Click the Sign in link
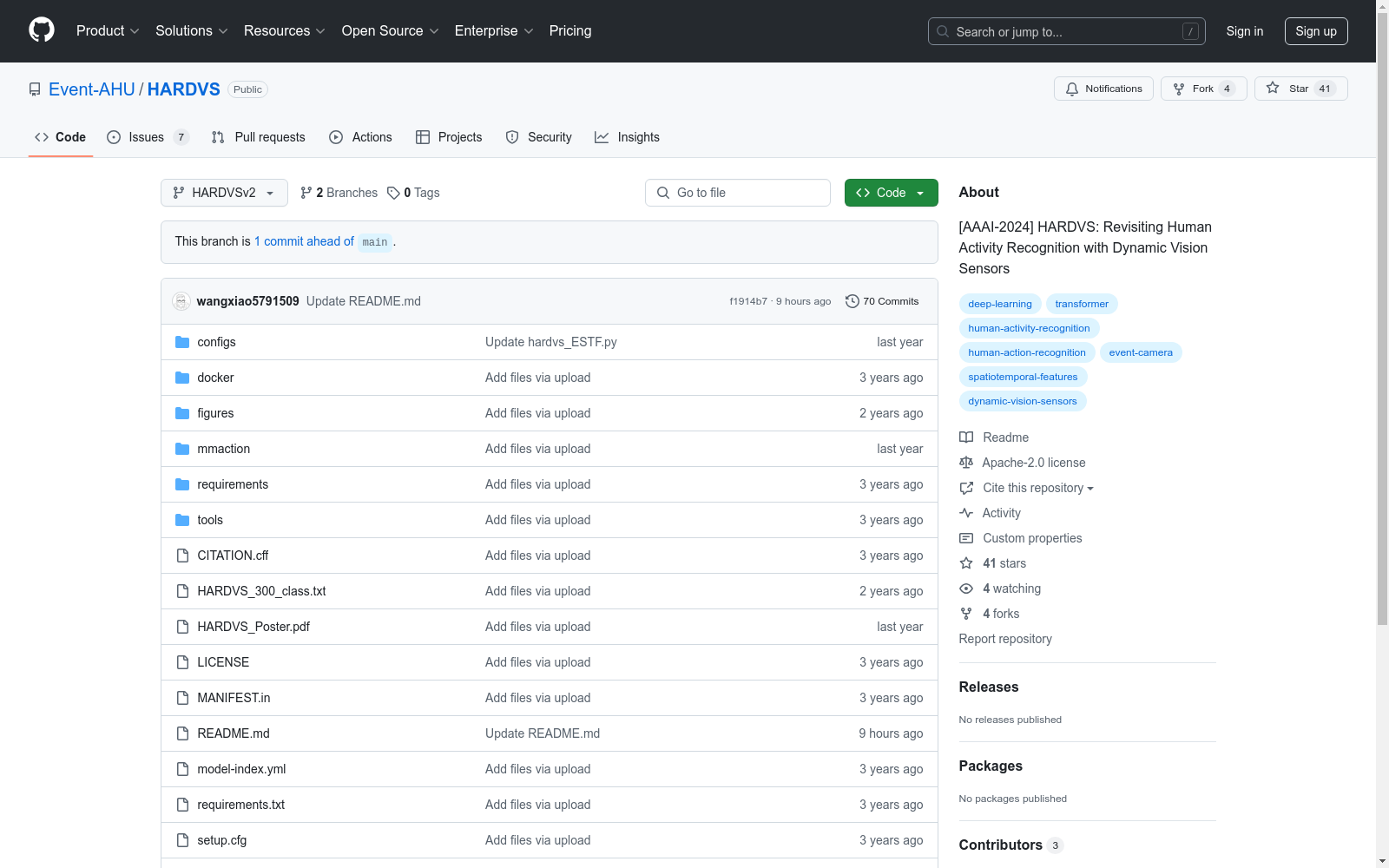Image resolution: width=1389 pixels, height=868 pixels. coord(1245,31)
